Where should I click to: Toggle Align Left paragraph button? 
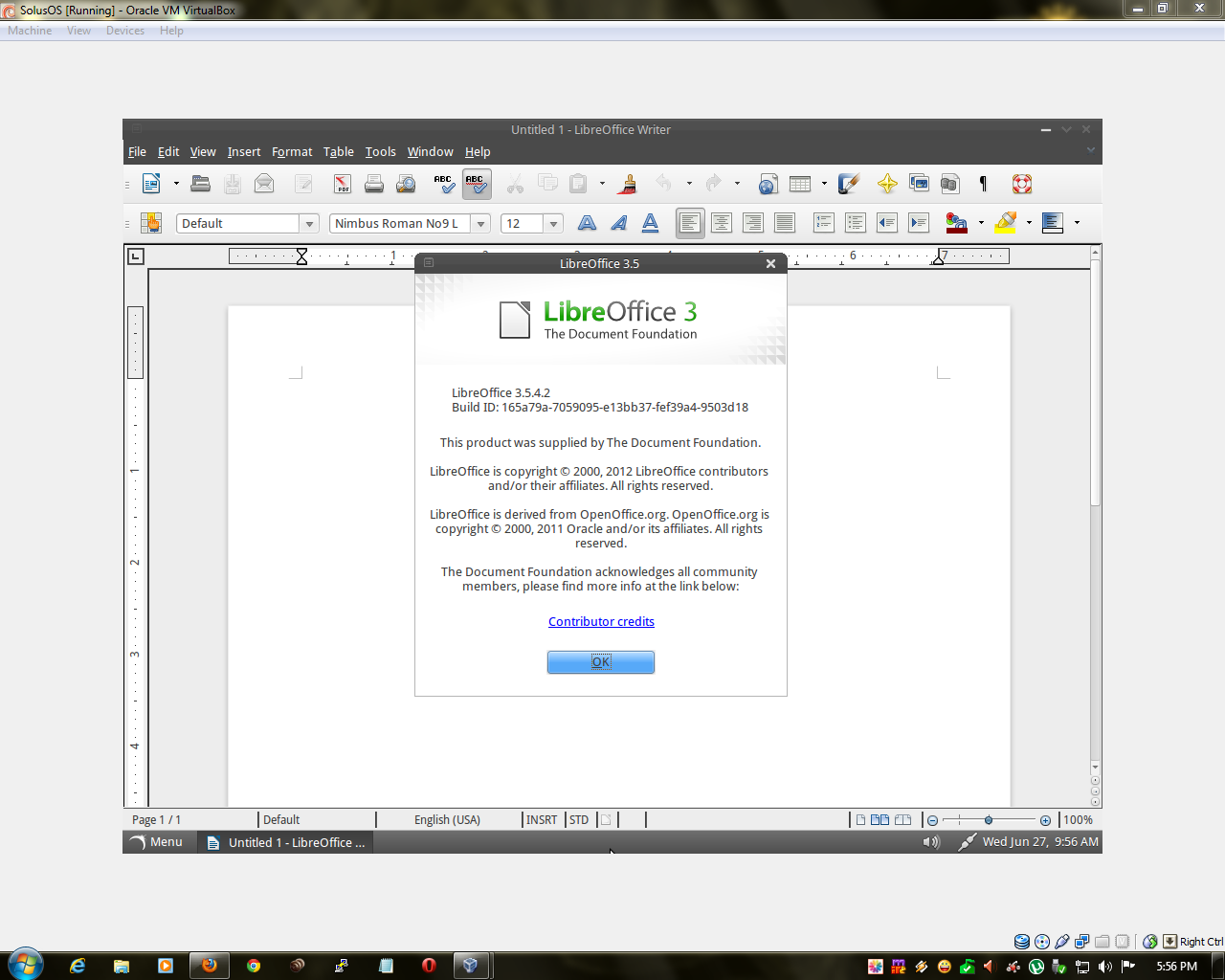pyautogui.click(x=690, y=223)
